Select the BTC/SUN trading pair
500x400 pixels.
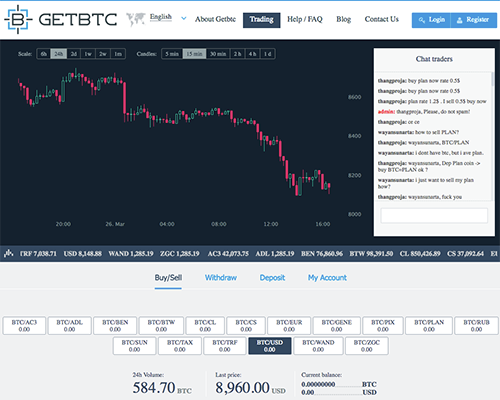(134, 346)
